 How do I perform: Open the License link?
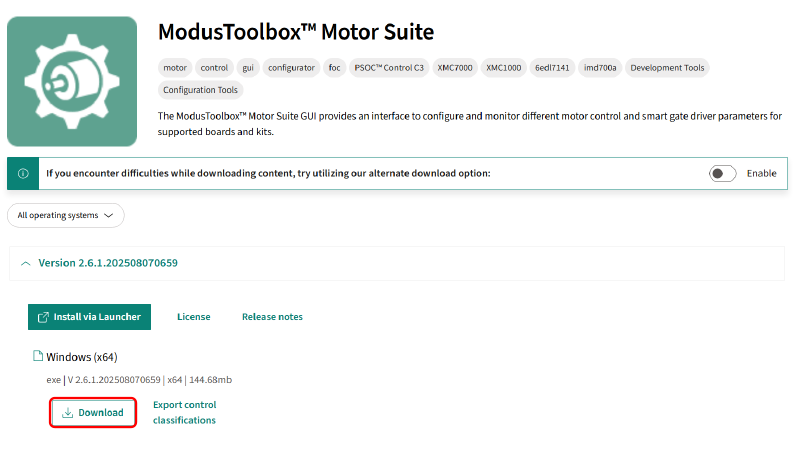(x=194, y=317)
